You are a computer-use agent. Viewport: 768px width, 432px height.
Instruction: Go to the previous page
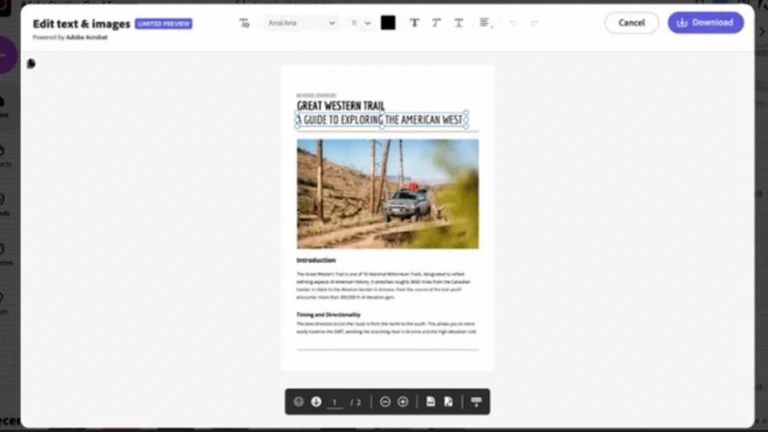[298, 402]
